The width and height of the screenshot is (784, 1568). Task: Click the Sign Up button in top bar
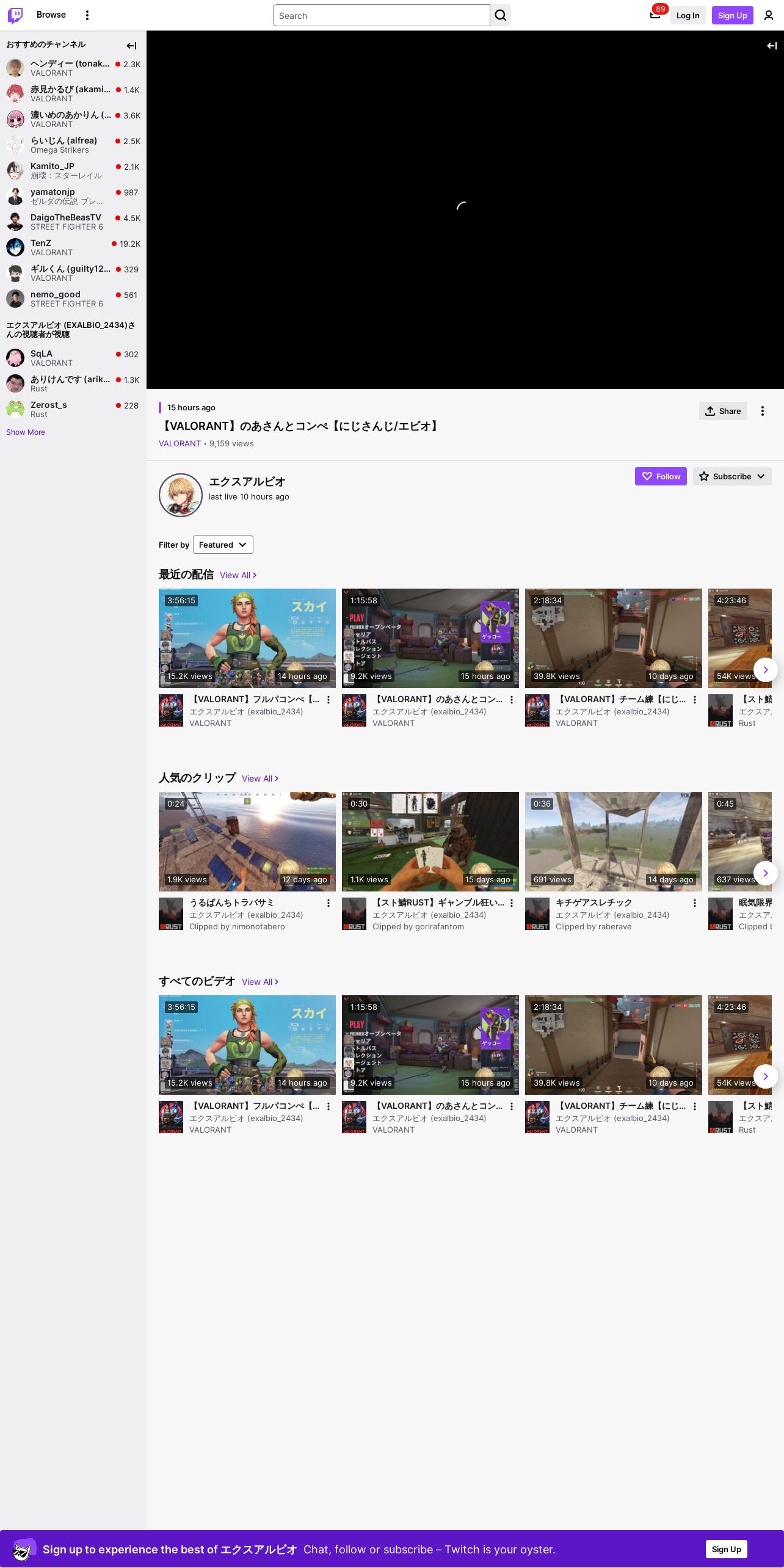tap(733, 15)
